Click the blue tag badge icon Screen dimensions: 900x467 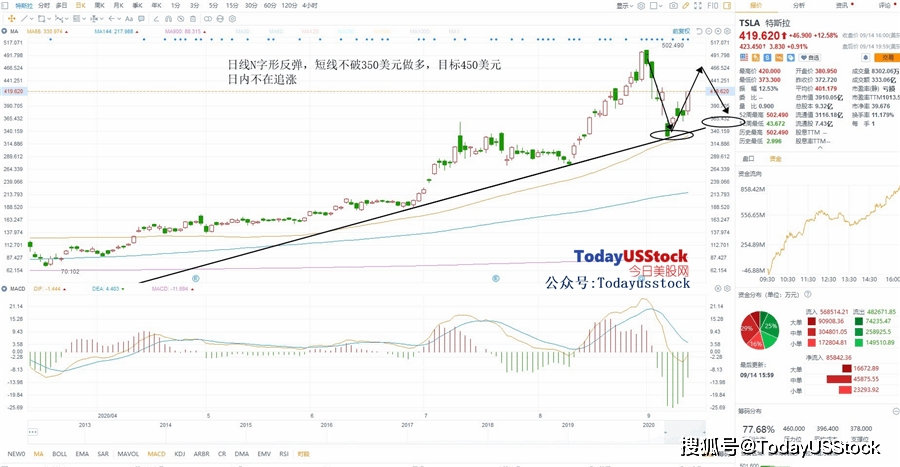[x=790, y=57]
